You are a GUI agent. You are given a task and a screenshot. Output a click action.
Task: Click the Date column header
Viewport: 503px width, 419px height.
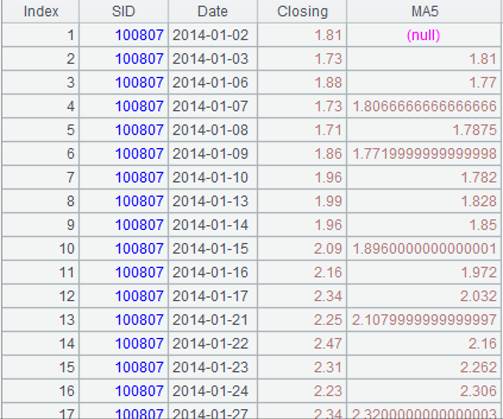(x=213, y=11)
